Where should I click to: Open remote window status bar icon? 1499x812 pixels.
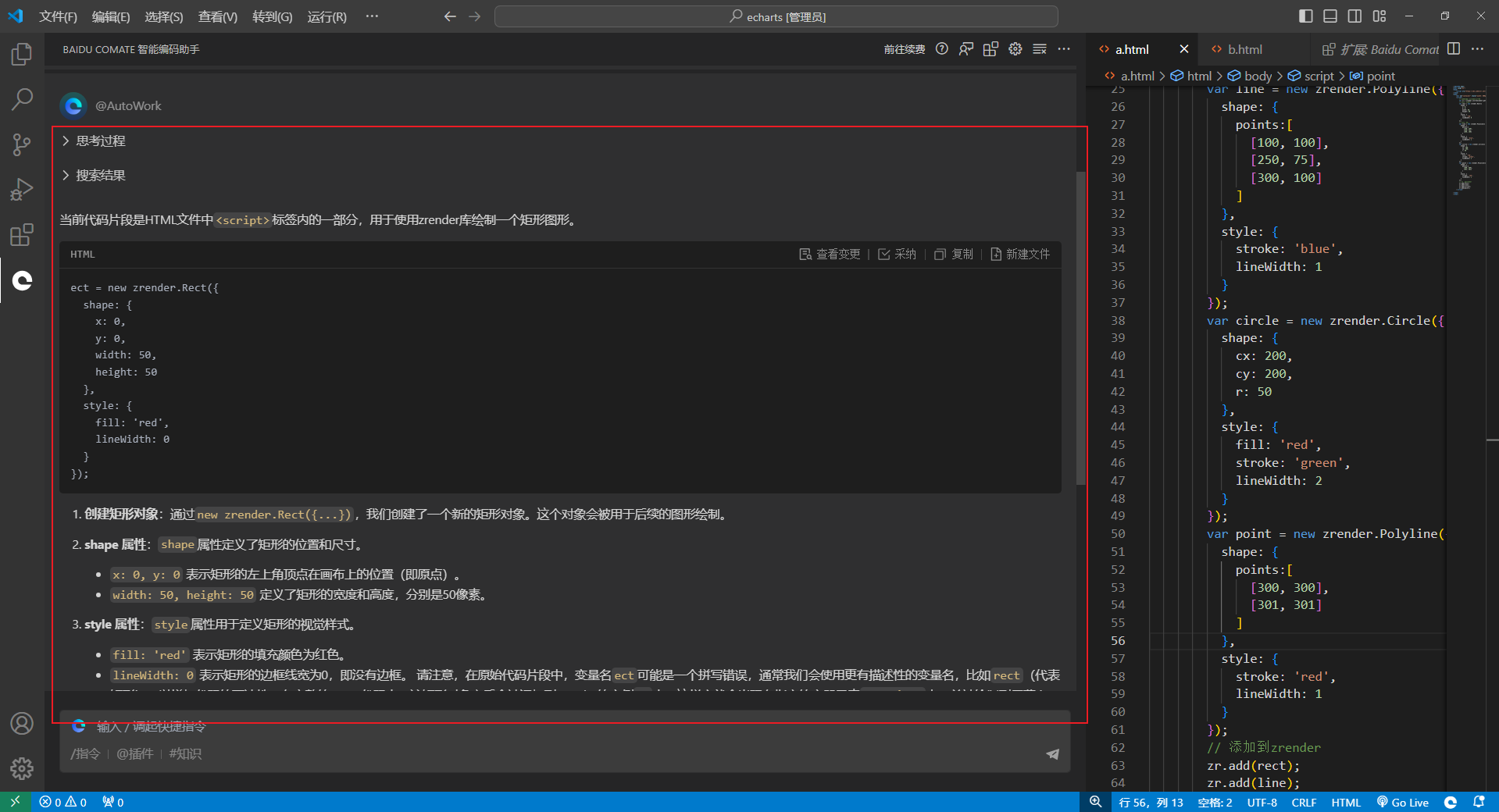pos(15,802)
